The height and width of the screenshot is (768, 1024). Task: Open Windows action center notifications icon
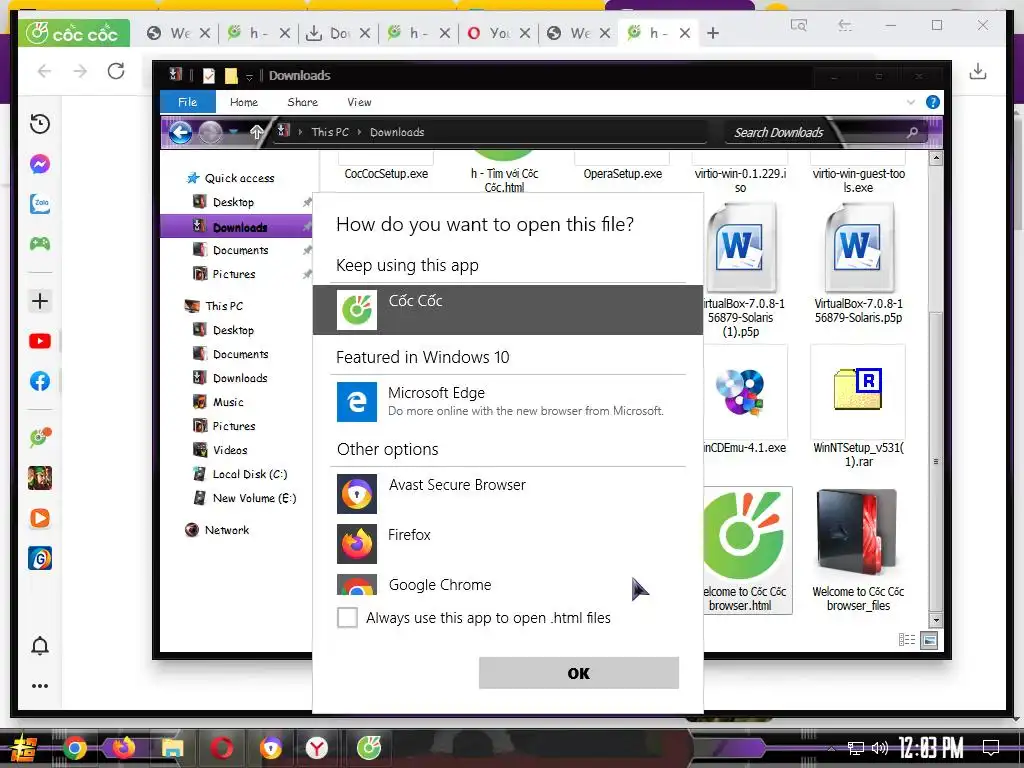991,747
